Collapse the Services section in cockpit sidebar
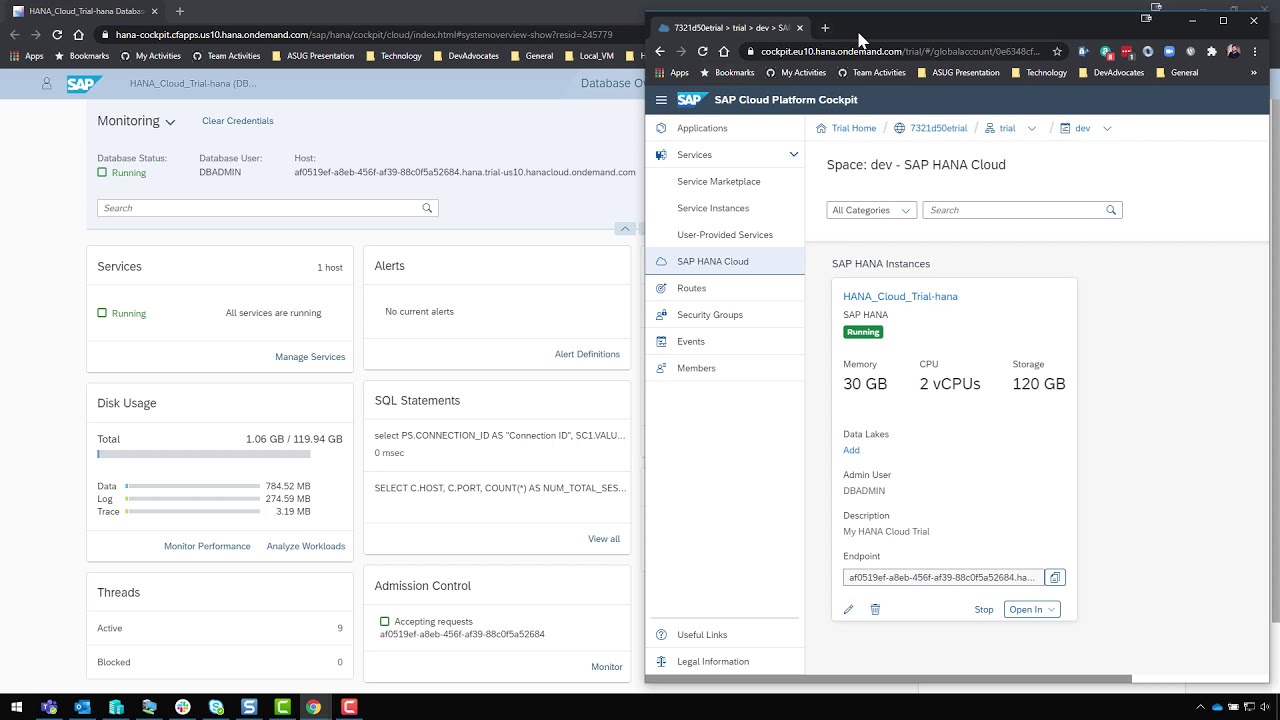Viewport: 1280px width, 720px height. [793, 154]
